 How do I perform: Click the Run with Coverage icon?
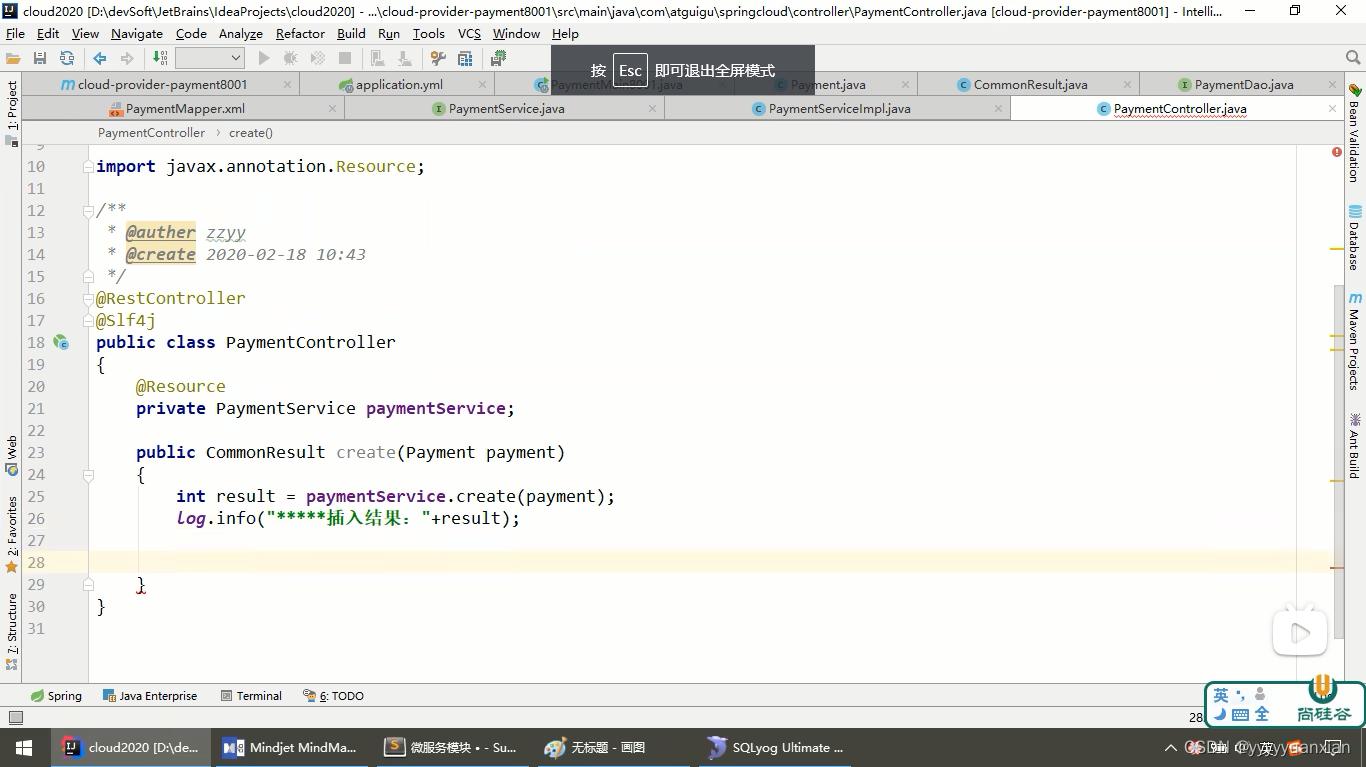318,58
